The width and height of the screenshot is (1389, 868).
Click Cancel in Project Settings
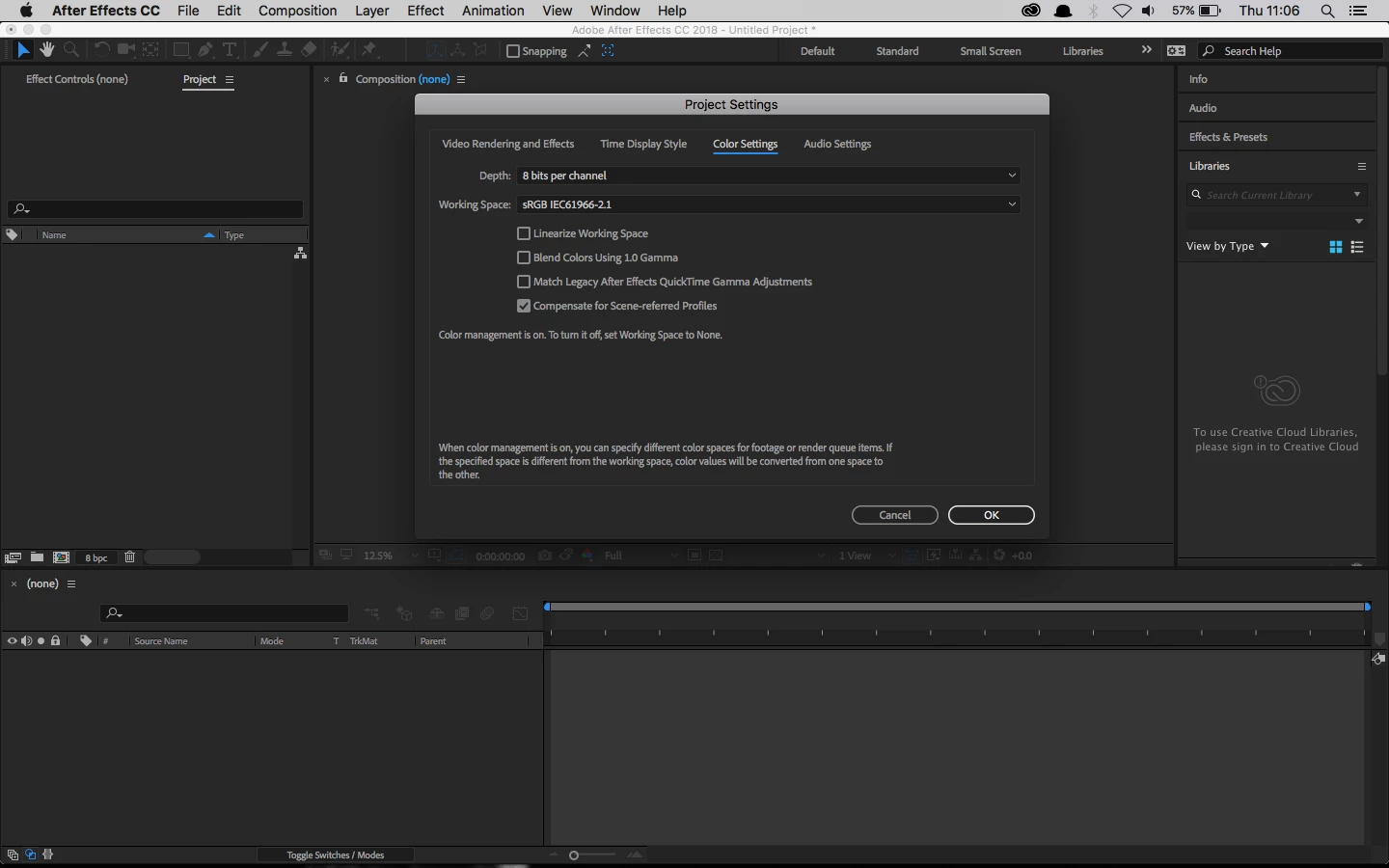click(895, 515)
